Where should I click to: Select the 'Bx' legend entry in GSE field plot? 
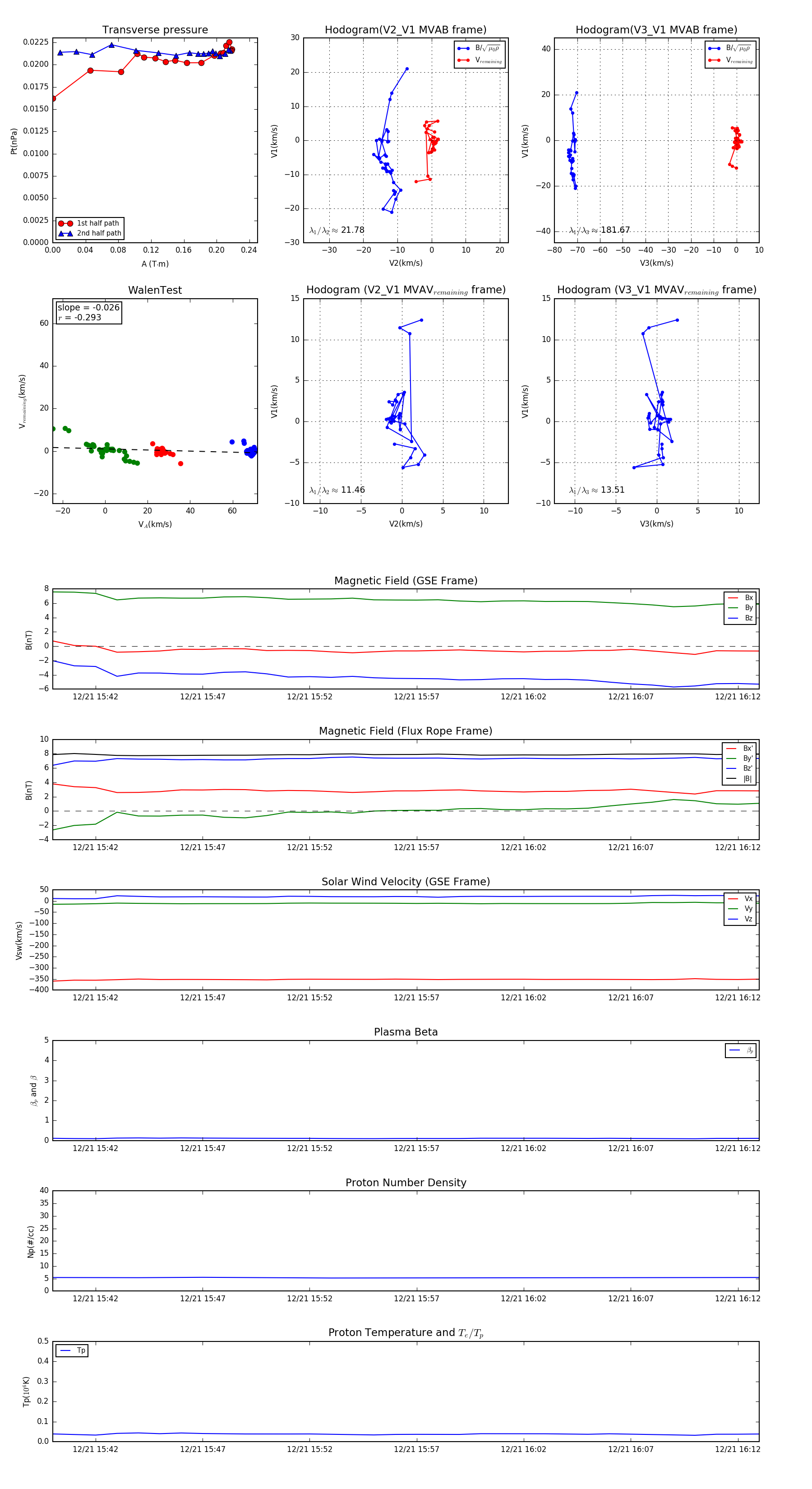click(740, 598)
